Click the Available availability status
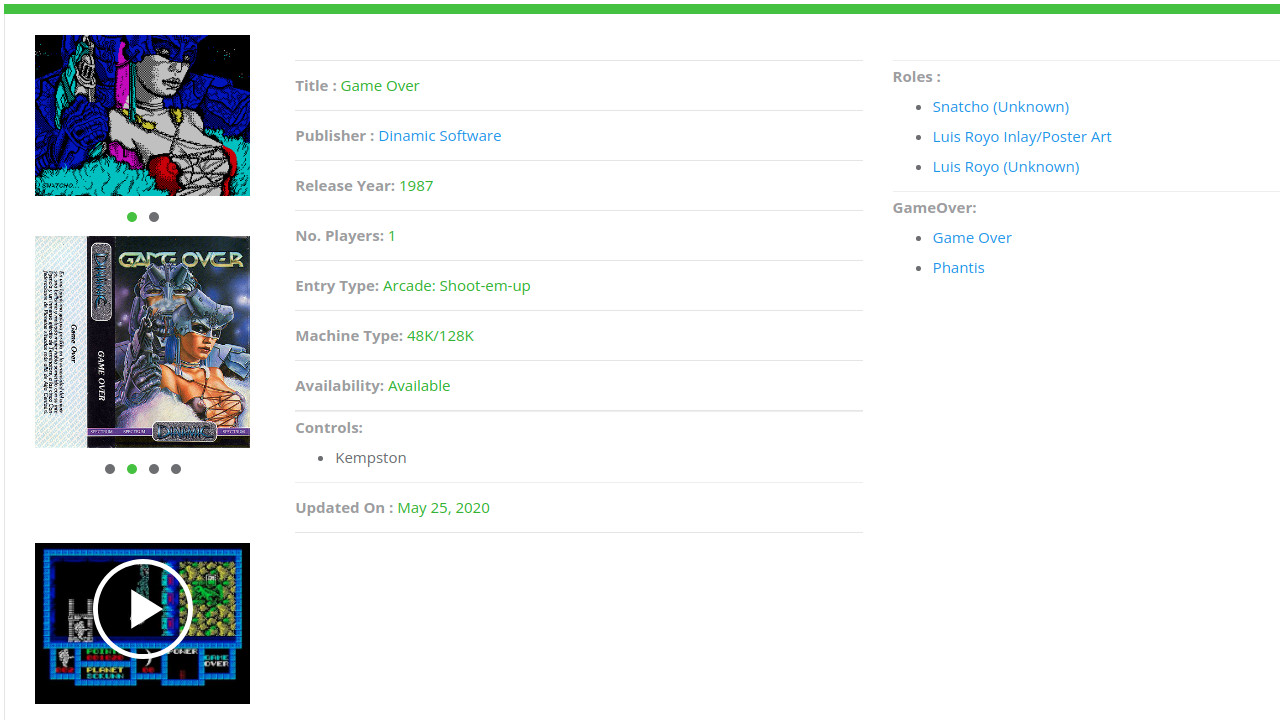1280x720 pixels. 418,386
